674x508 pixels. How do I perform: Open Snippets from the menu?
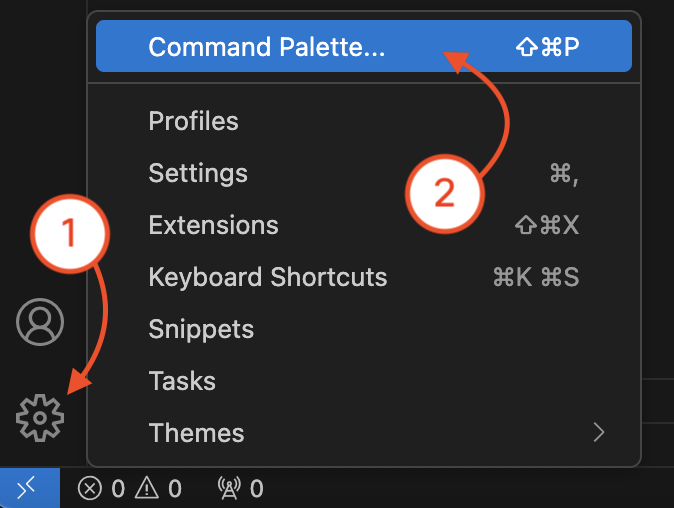(201, 329)
